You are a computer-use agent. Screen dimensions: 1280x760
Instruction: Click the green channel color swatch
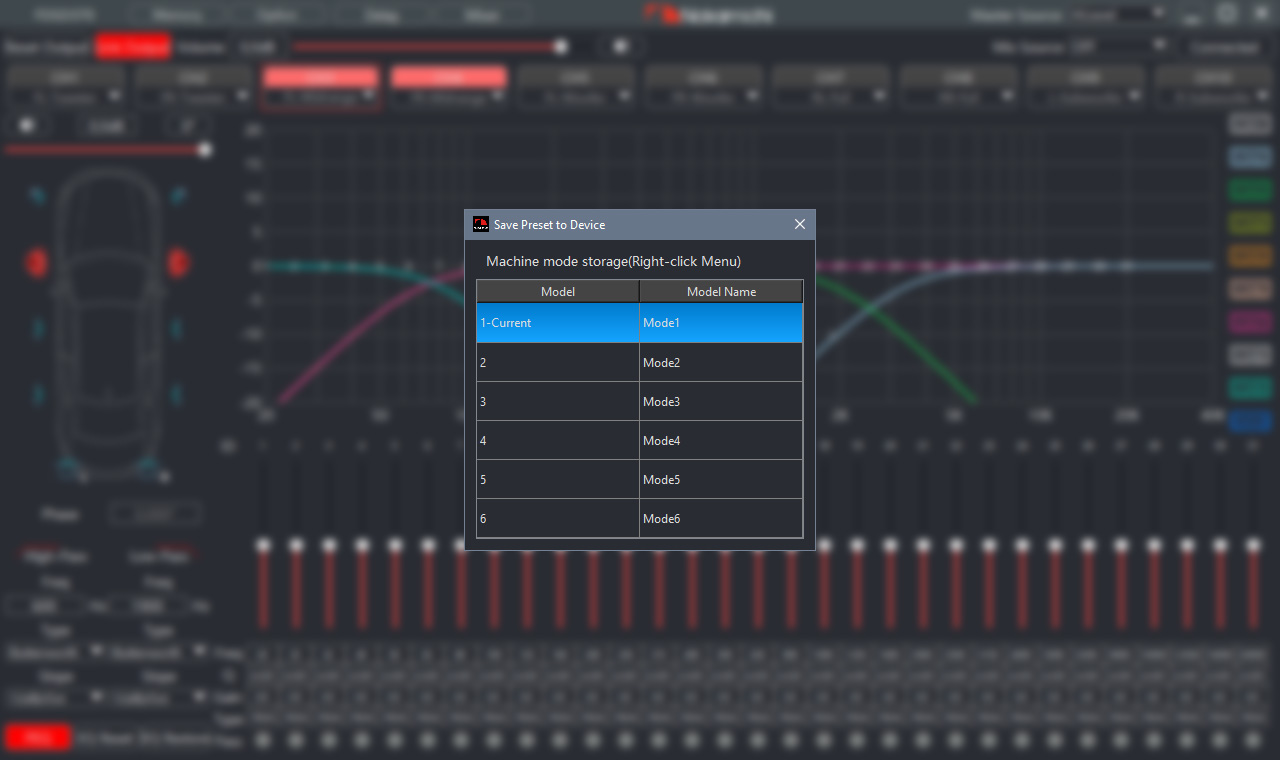tap(1248, 190)
